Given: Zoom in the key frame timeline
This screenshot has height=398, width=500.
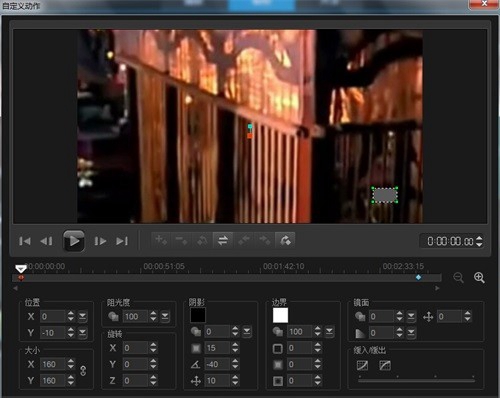Looking at the screenshot, I should click(479, 277).
